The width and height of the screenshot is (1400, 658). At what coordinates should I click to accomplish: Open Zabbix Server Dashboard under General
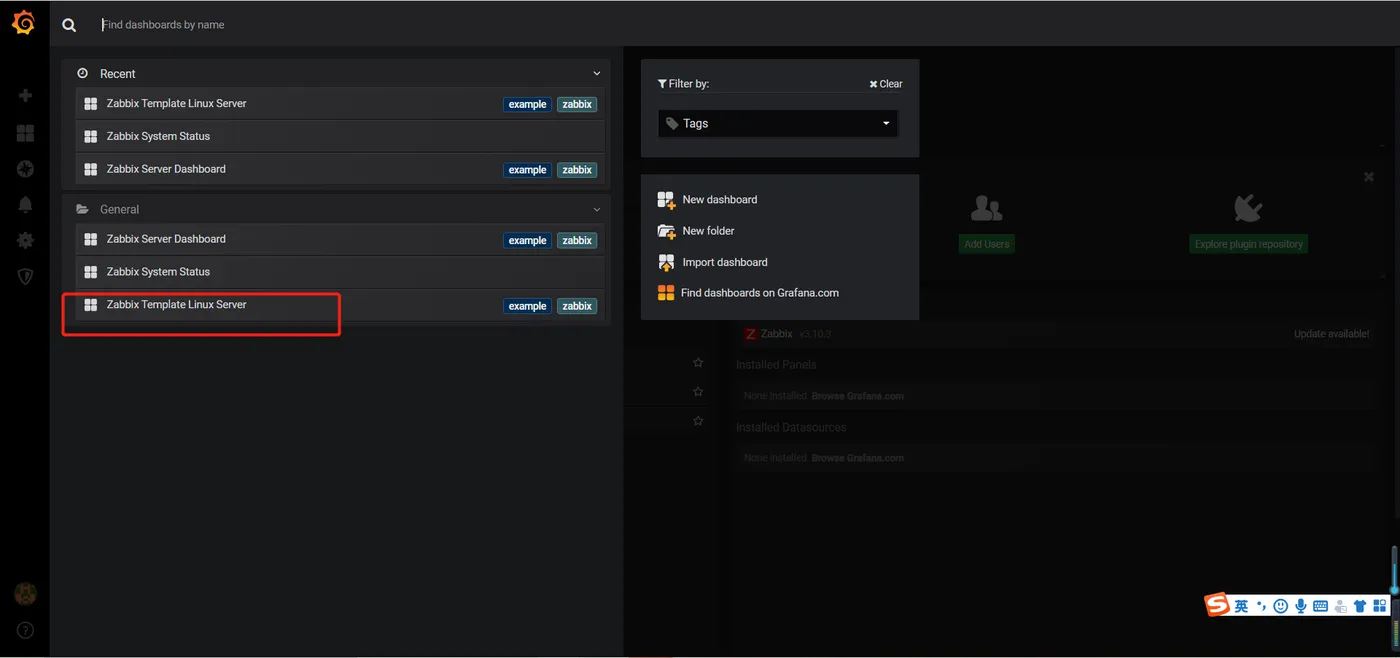340,240
